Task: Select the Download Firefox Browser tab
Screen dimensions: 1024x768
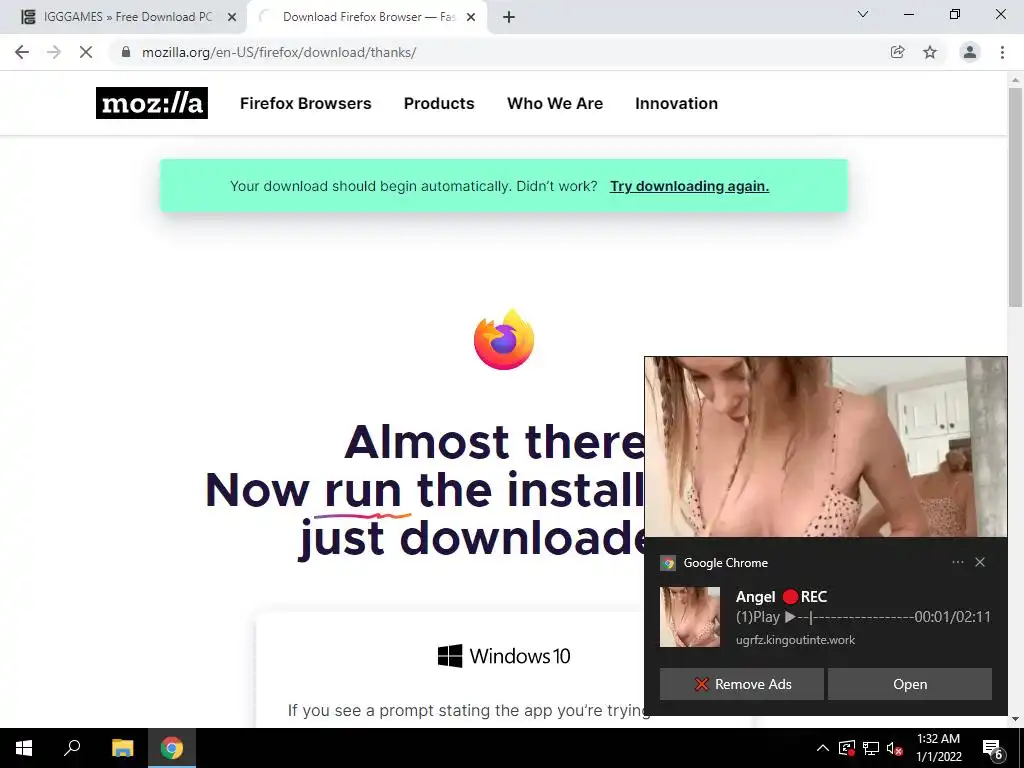Action: coord(367,17)
